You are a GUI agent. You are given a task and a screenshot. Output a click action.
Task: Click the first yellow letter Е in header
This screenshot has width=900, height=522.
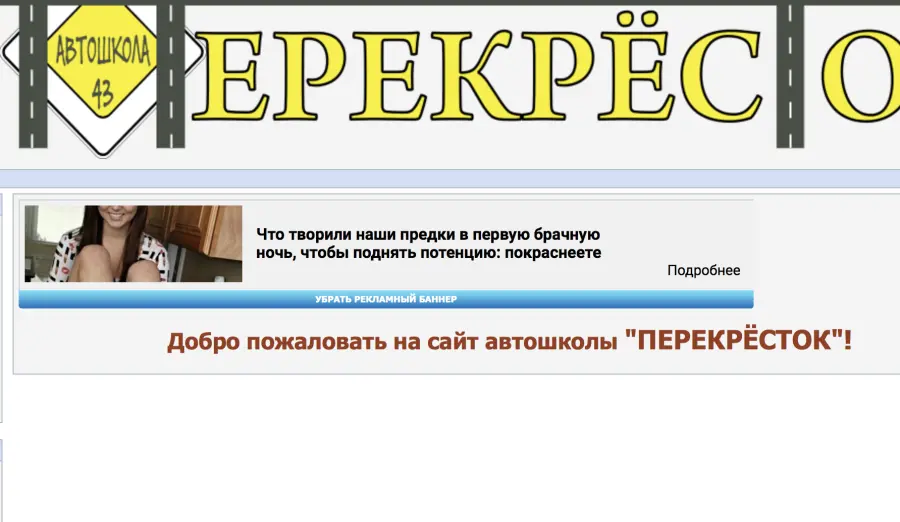tap(230, 75)
